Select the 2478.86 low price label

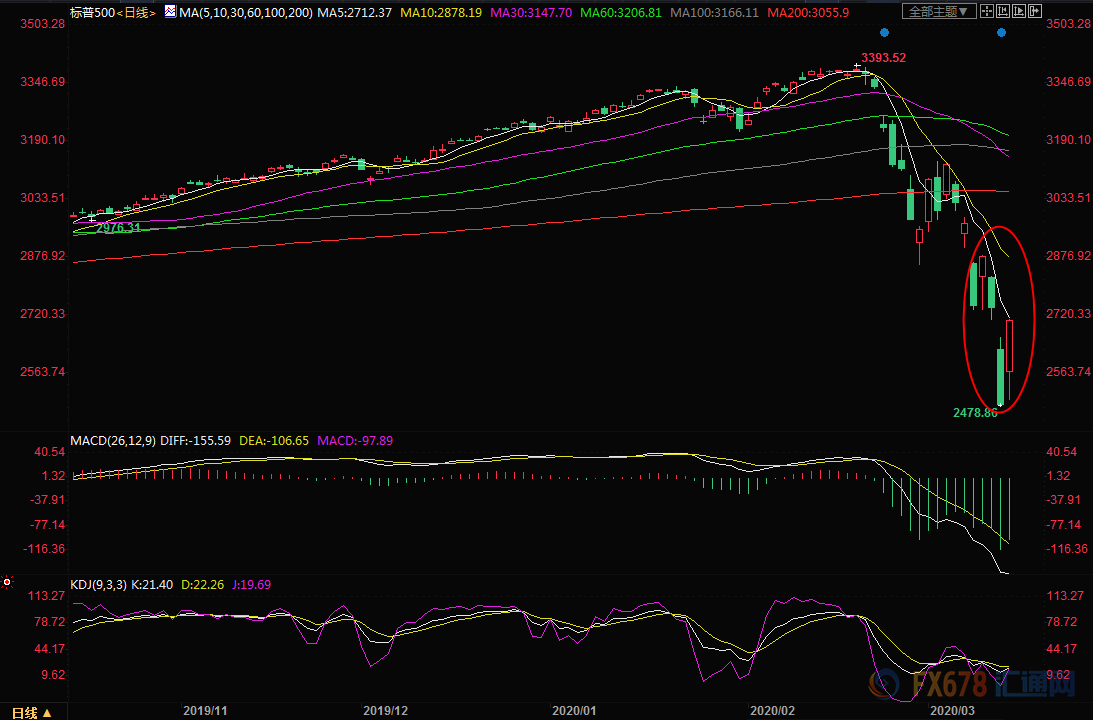coord(975,413)
